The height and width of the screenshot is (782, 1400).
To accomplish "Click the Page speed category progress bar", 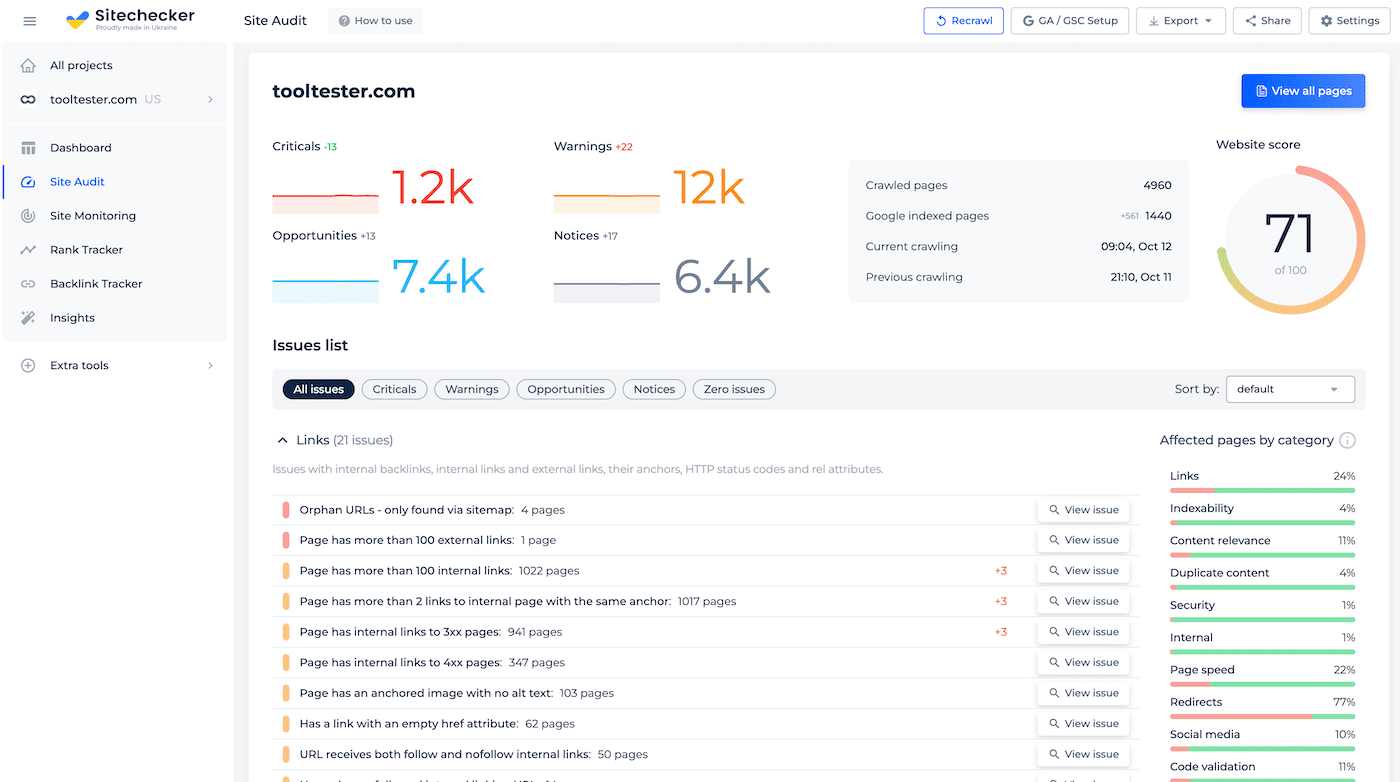I will click(1262, 684).
